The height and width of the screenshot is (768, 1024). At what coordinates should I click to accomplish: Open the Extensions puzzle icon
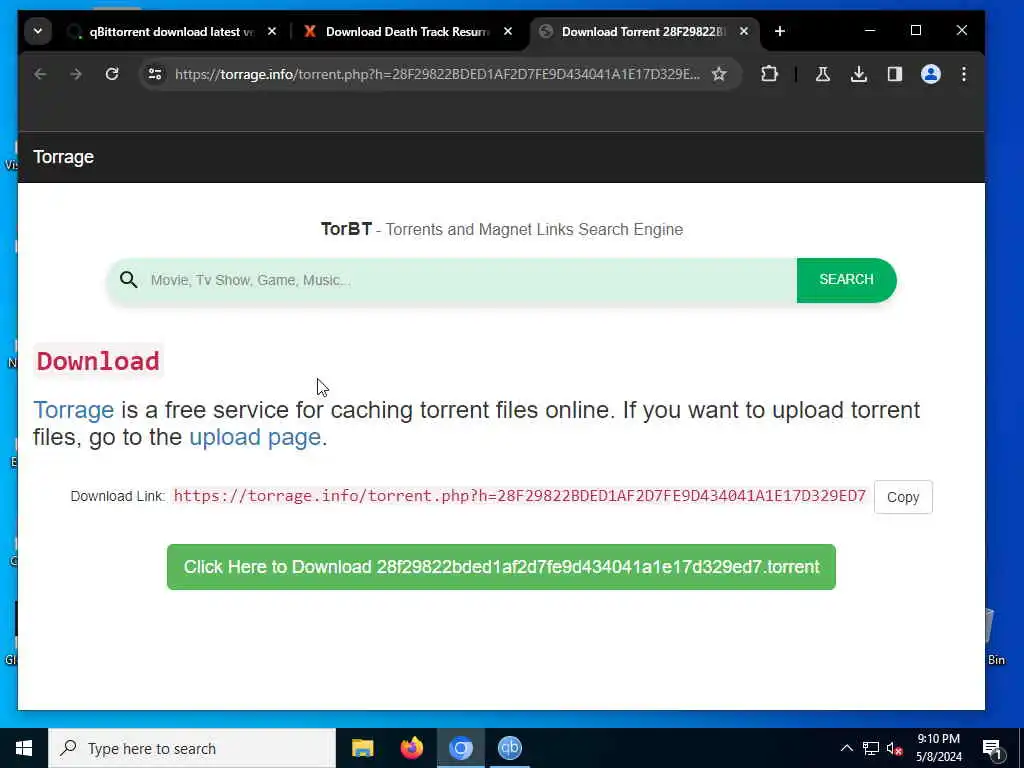pyautogui.click(x=769, y=74)
